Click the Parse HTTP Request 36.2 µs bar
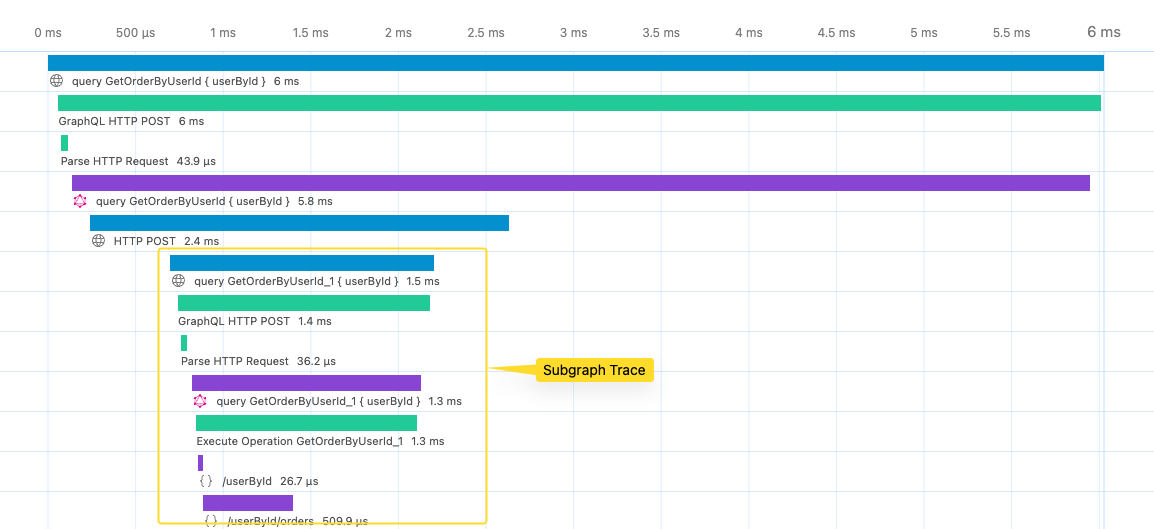The height and width of the screenshot is (529, 1154). (184, 343)
